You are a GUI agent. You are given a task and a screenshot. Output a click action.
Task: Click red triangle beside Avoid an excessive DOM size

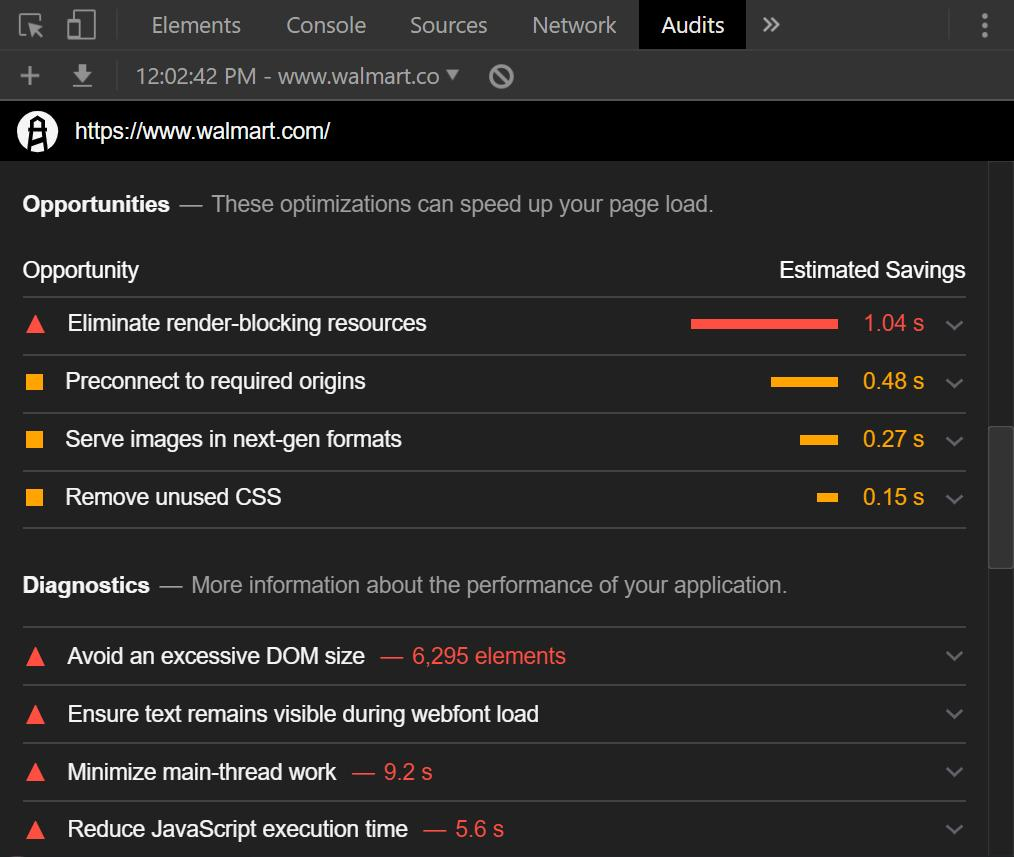(x=36, y=657)
